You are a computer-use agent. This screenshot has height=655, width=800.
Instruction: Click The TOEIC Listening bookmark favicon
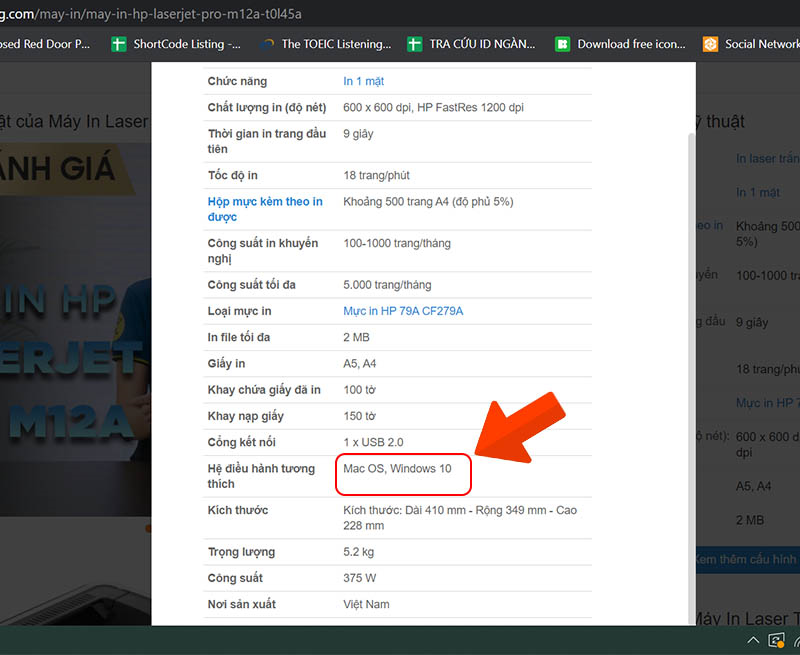266,44
